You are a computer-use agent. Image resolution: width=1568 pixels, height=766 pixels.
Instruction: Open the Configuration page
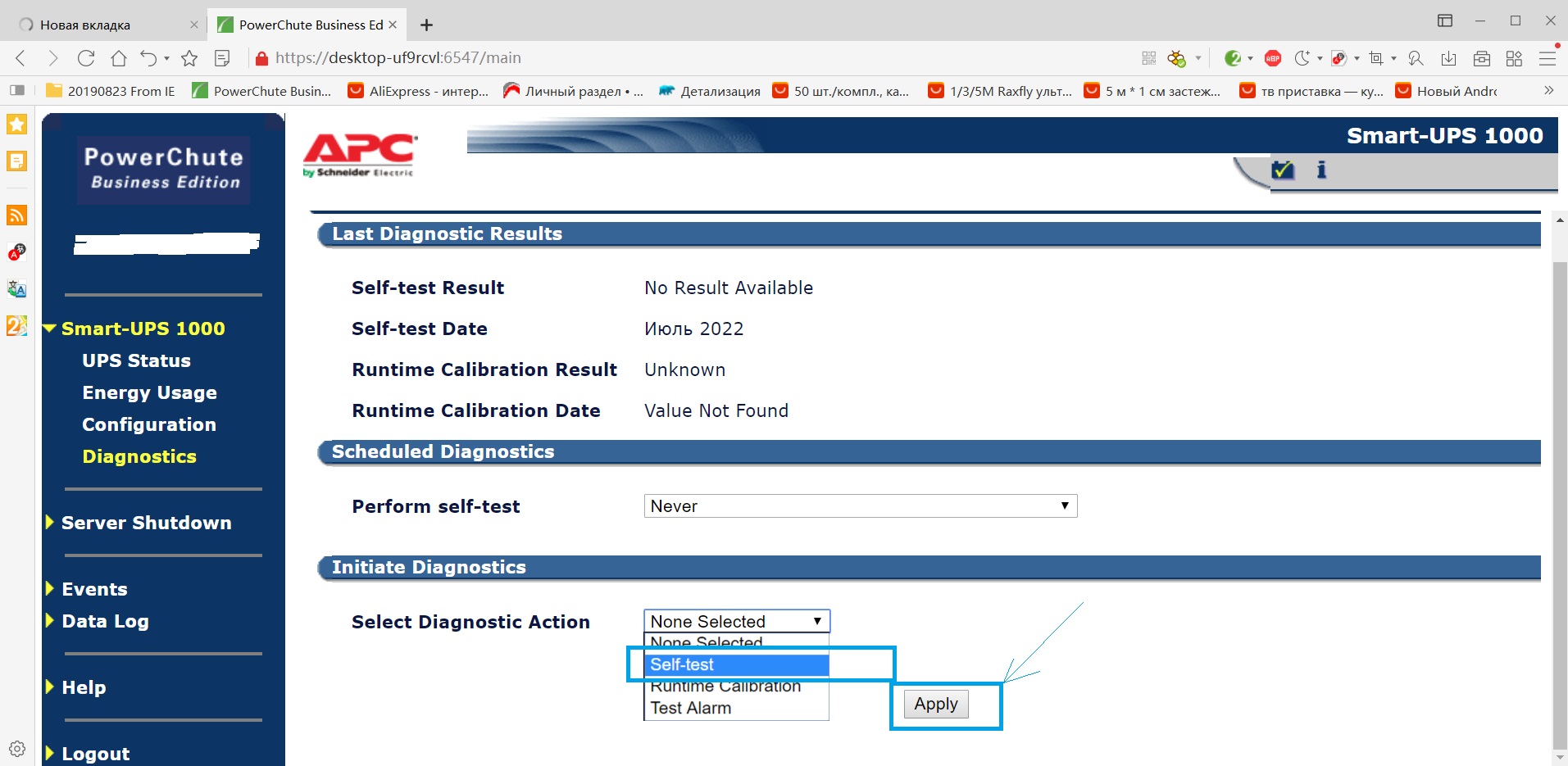(x=149, y=424)
